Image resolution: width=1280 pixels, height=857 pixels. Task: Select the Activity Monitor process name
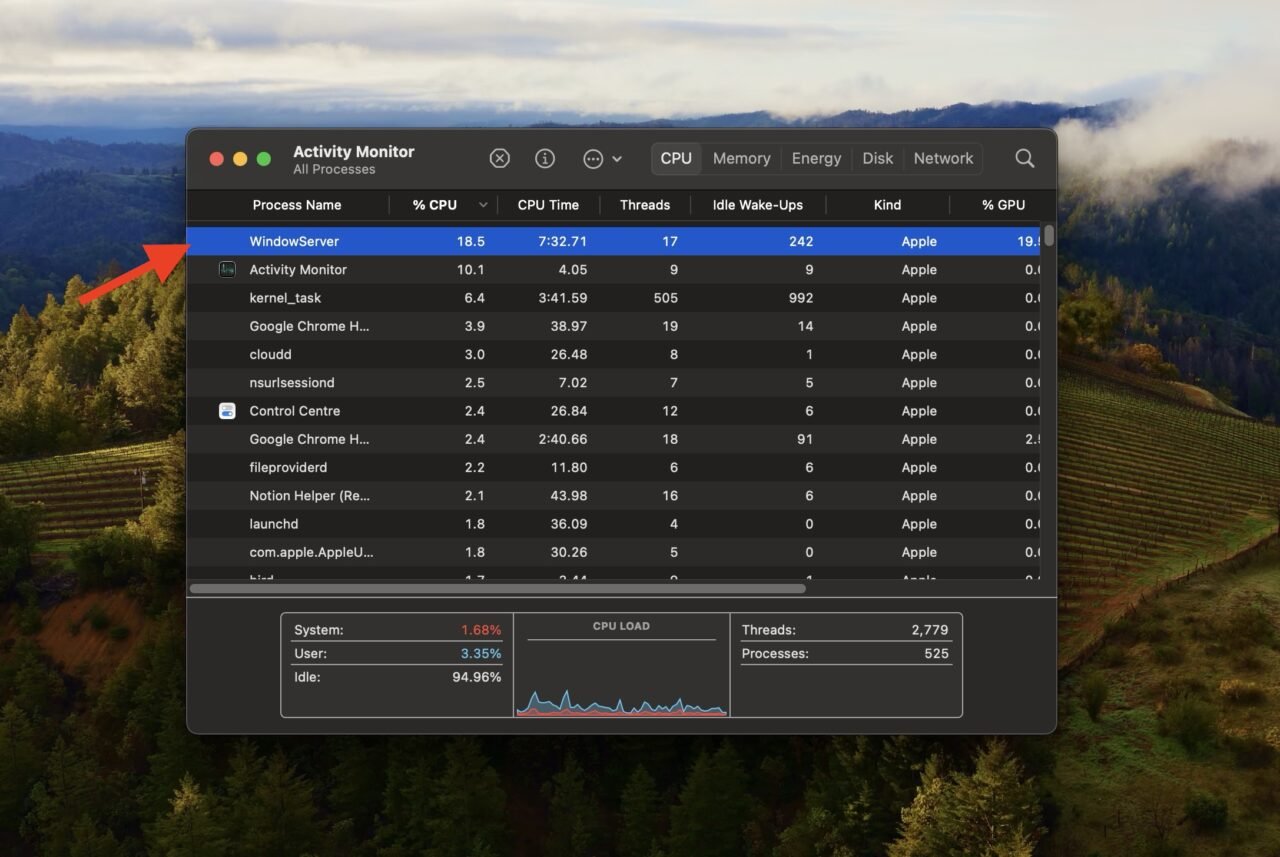tap(298, 269)
